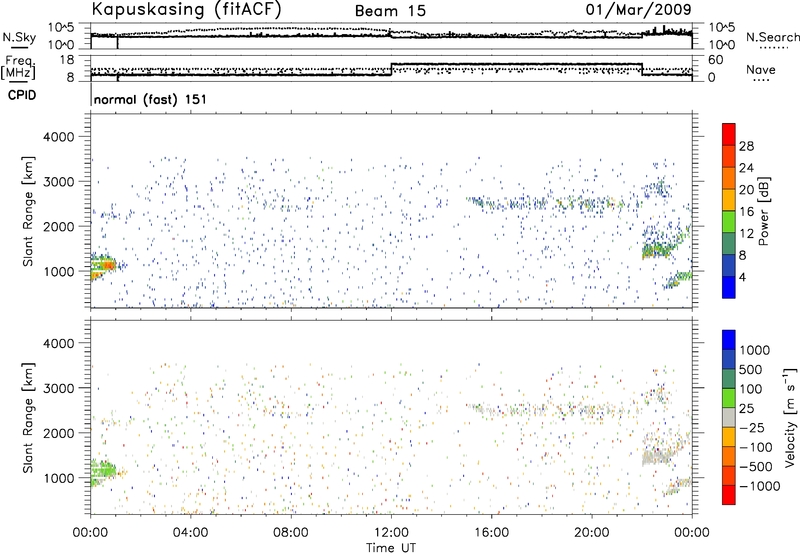
Task: Click the Kapuskasing (fitACF) plot title
Action: click(x=186, y=9)
